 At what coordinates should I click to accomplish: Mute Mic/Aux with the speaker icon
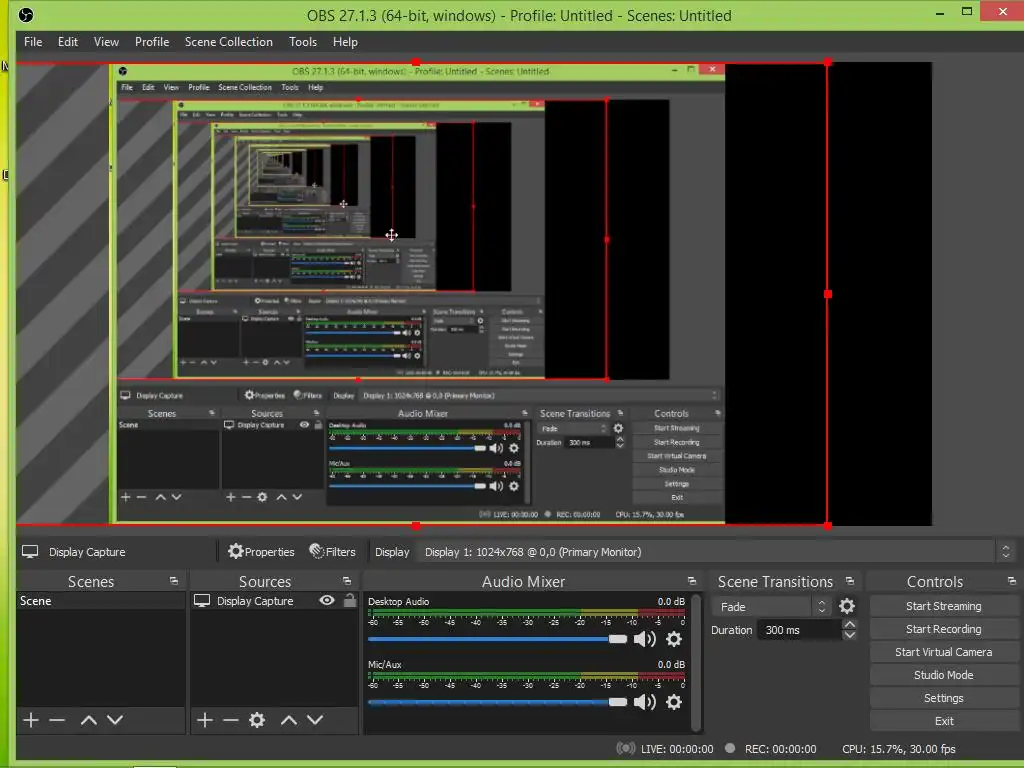(x=645, y=702)
